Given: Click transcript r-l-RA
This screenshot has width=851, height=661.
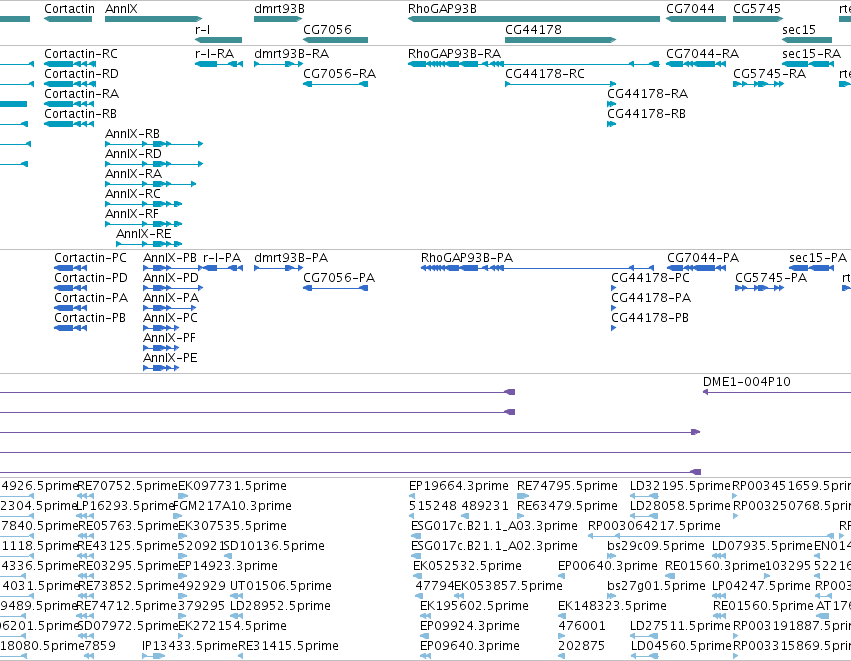Looking at the screenshot, I should point(219,64).
